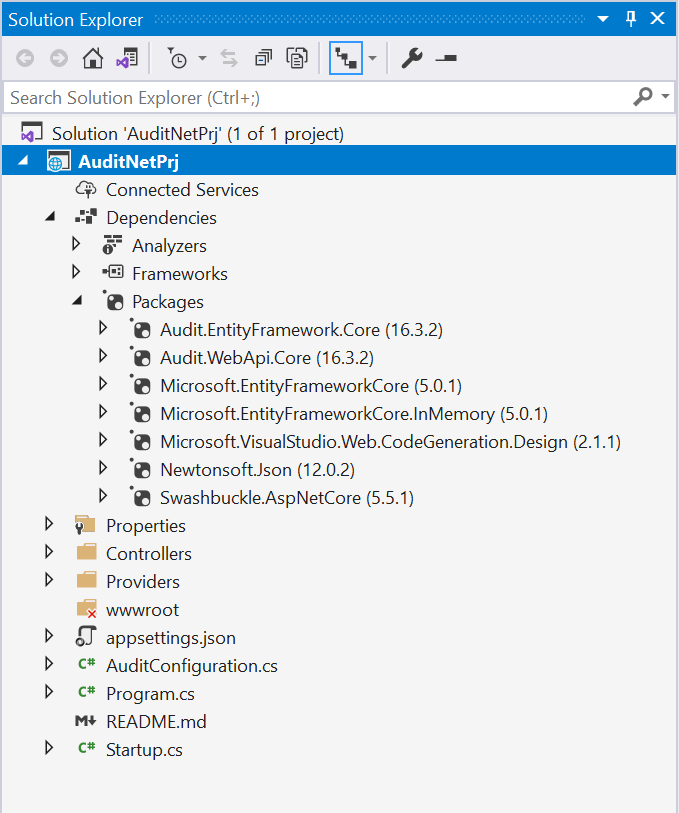Close the Solution Explorer panel
Screen dimensions: 679x813
658,19
